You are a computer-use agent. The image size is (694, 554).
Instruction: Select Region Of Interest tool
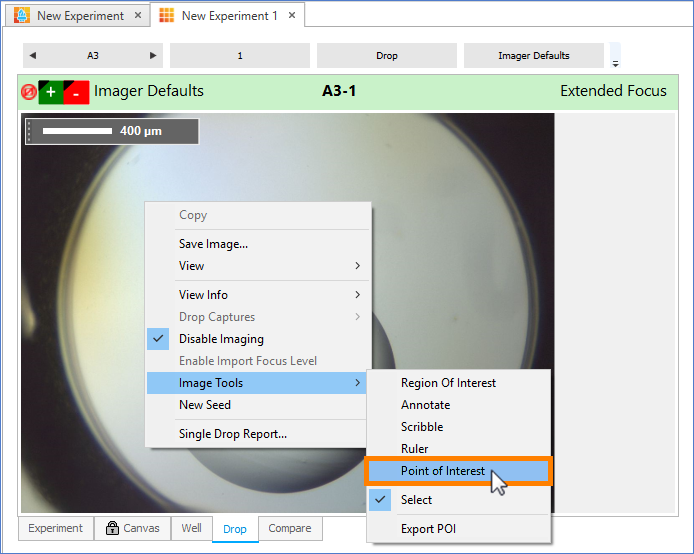coord(459,383)
